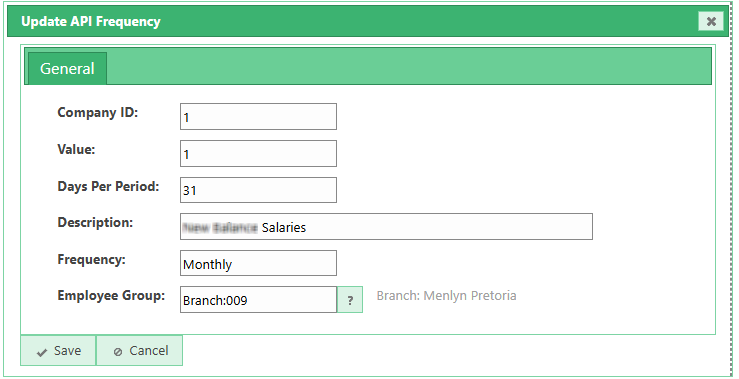Click the cancel circle icon
This screenshot has height=379, width=739.
[118, 352]
